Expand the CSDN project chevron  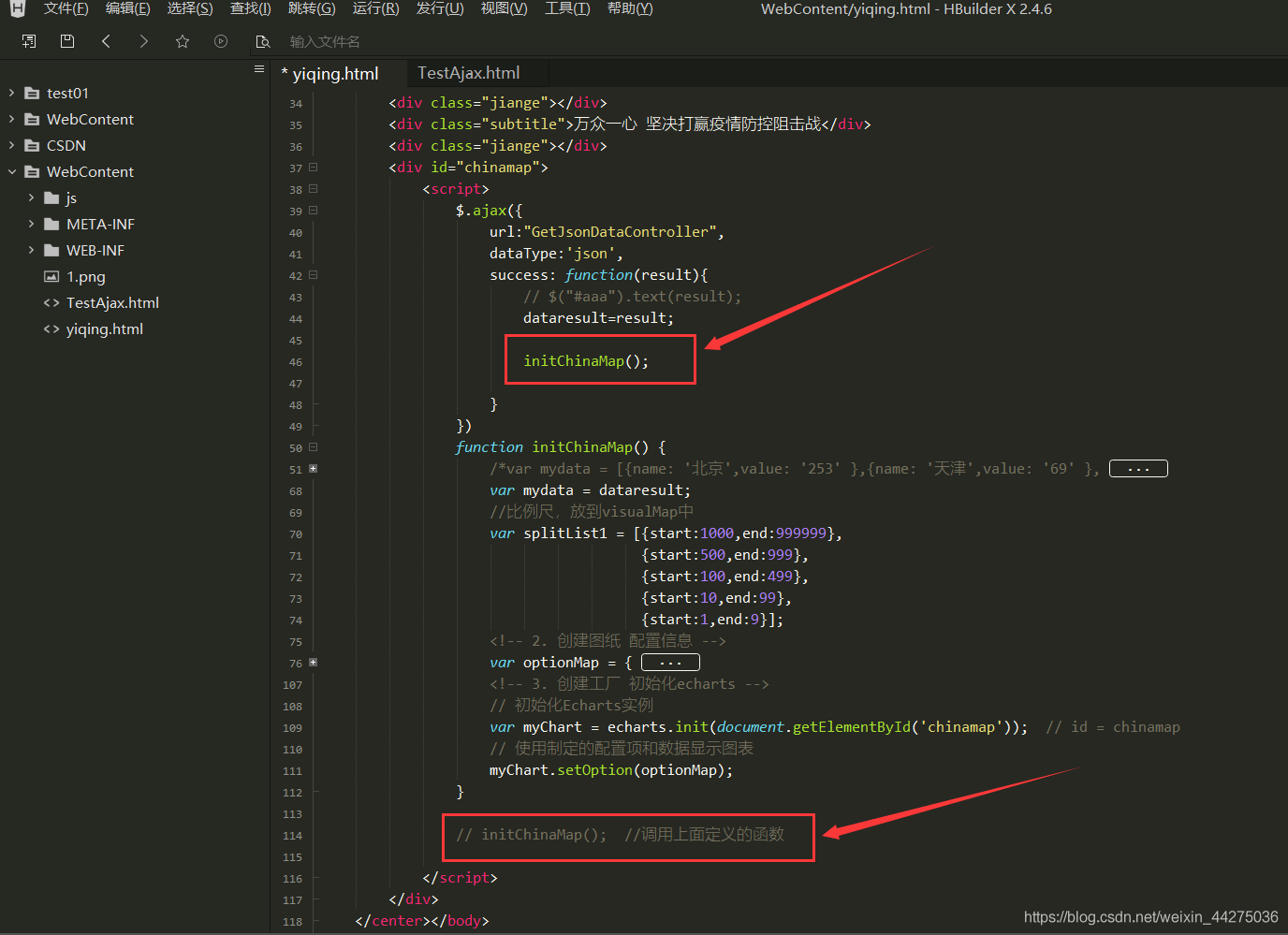[11, 146]
